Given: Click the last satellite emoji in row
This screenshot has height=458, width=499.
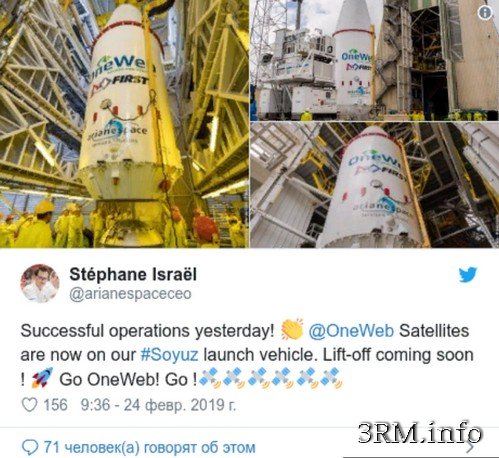Looking at the screenshot, I should pos(332,378).
